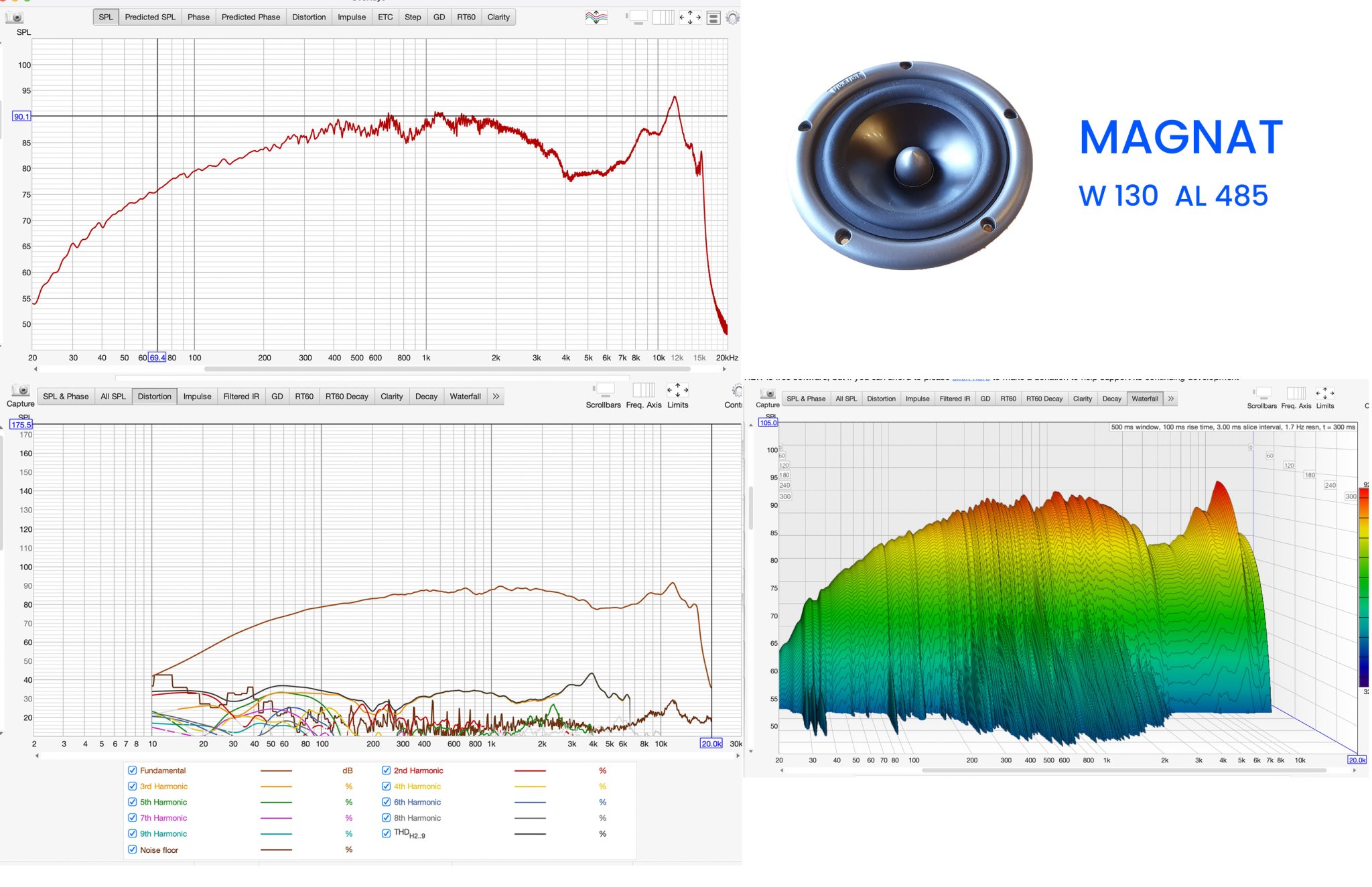Click the dB unit label beside Fundamental
Screen dimensions: 1372x887
348,771
